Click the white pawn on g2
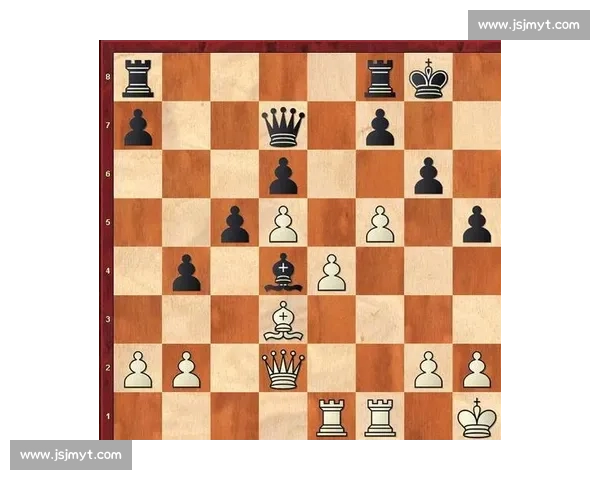Screen dimensions: 600x480 (x=429, y=370)
